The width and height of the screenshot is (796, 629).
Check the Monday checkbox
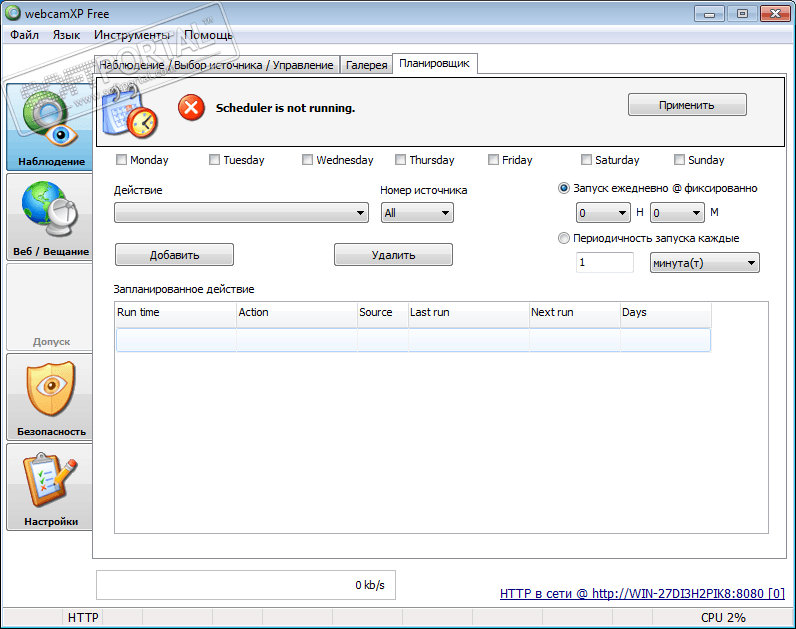(121, 160)
